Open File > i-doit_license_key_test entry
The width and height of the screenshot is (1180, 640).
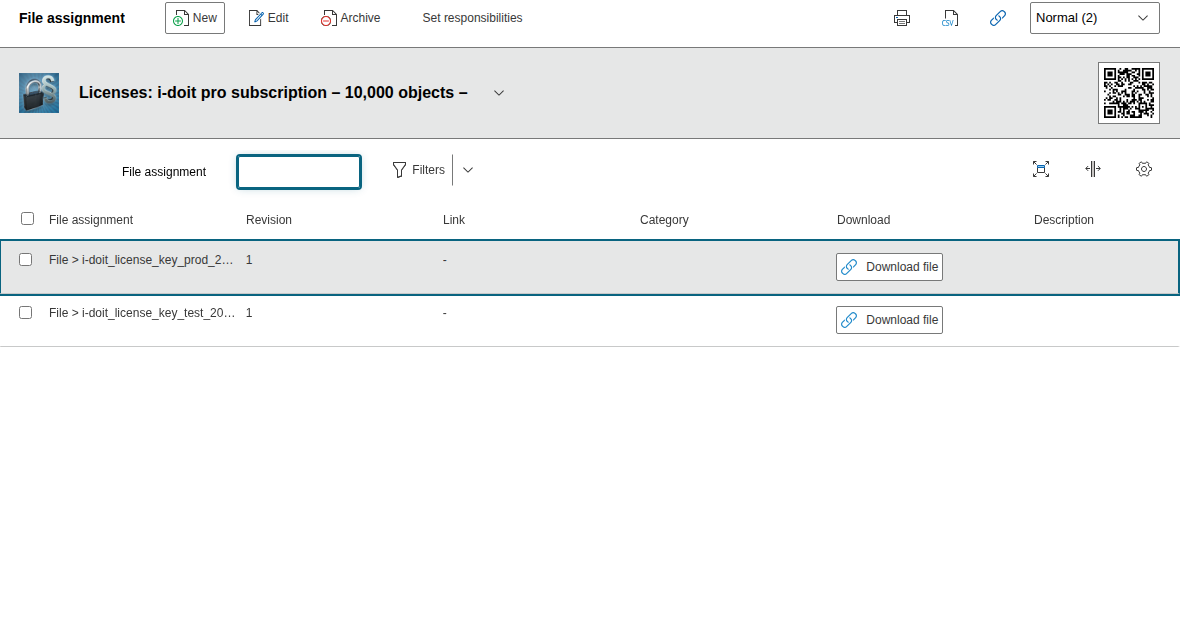(x=141, y=312)
